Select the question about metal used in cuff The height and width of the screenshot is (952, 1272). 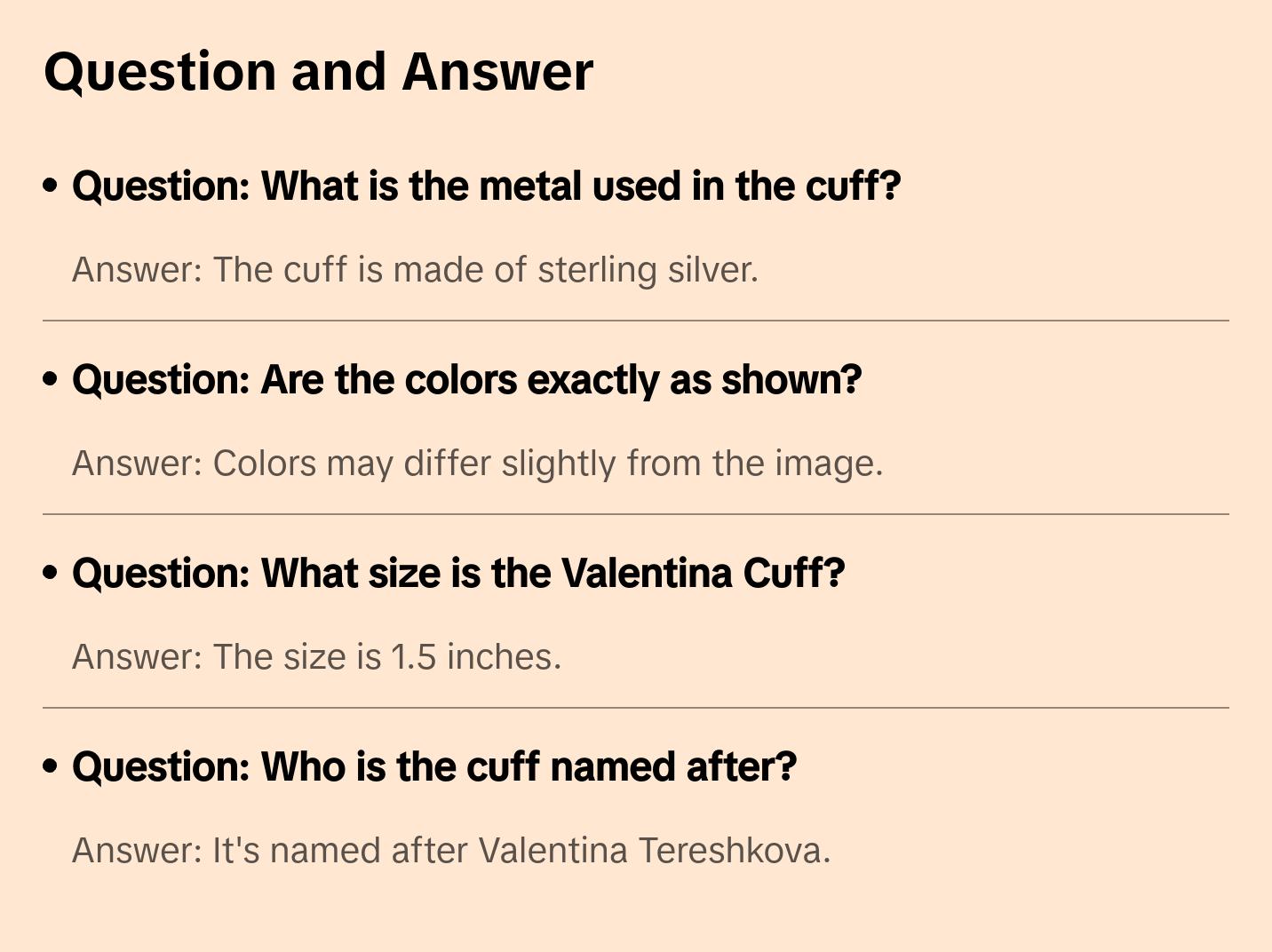486,186
